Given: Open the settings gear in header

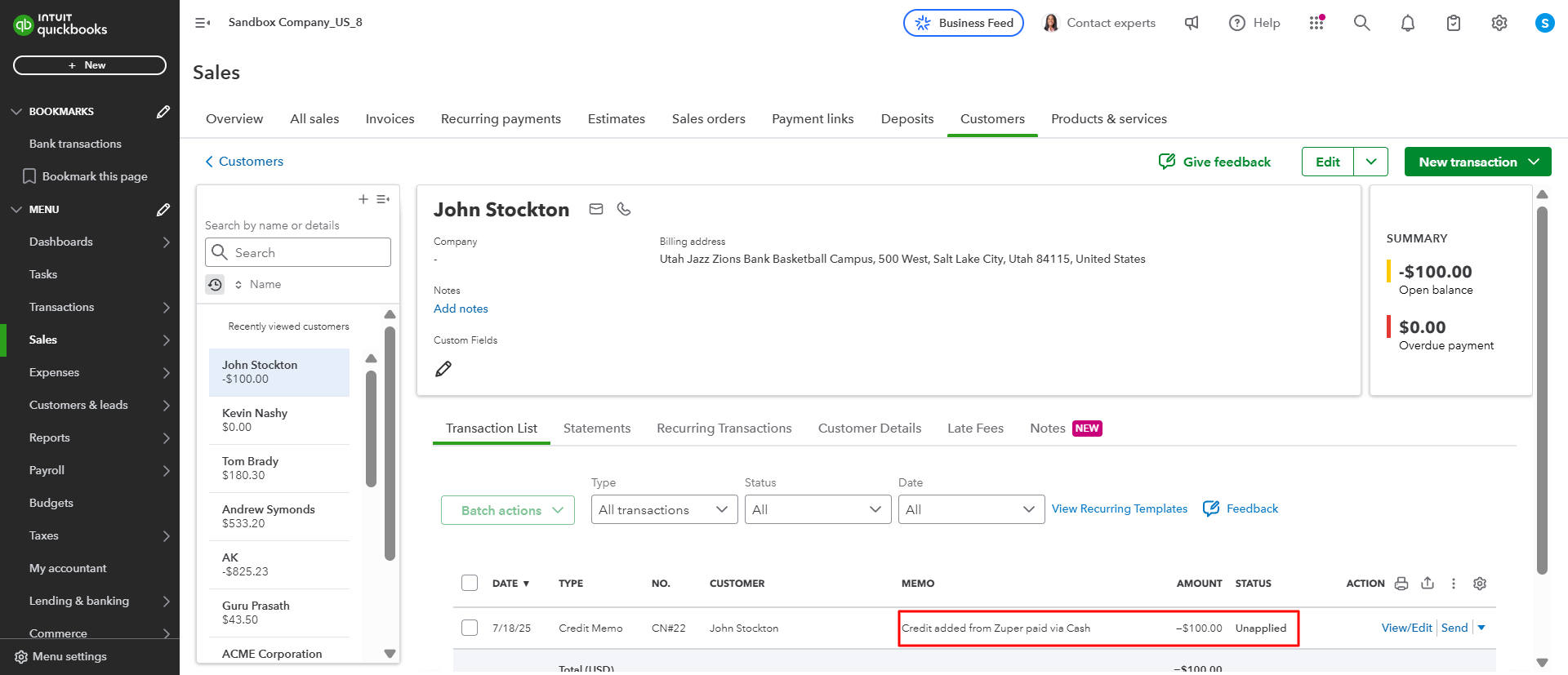Looking at the screenshot, I should [x=1499, y=23].
